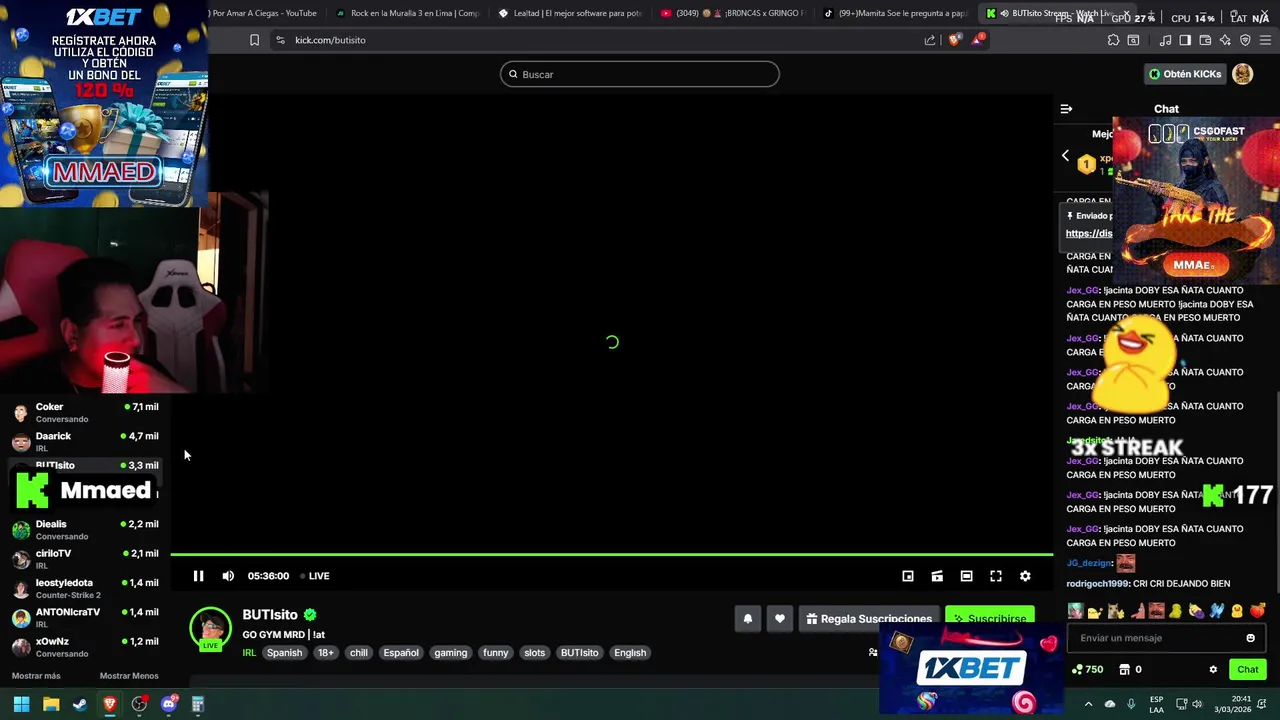Open picture-in-picture mini player icon
Image resolution: width=1280 pixels, height=720 pixels.
(908, 576)
